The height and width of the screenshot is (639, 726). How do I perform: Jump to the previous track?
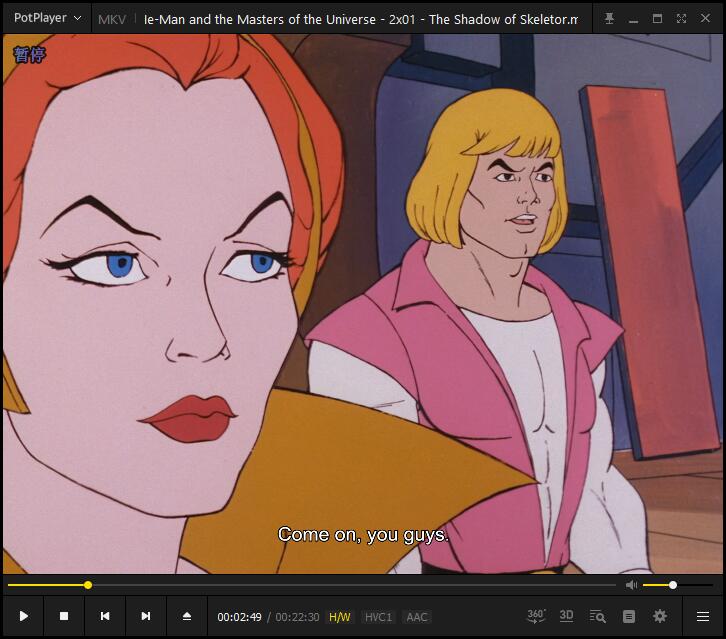pos(105,616)
